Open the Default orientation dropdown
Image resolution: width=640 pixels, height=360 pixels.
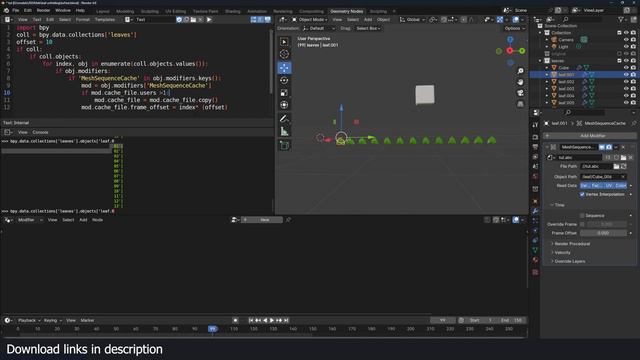pos(319,29)
